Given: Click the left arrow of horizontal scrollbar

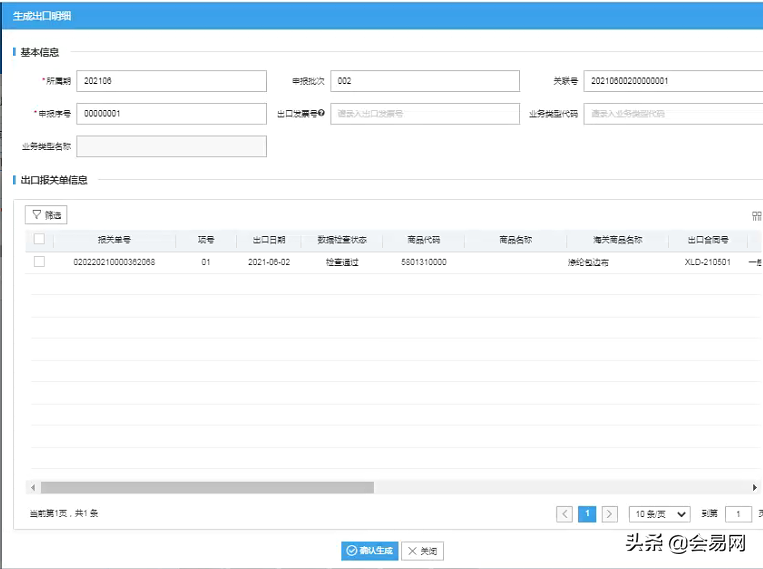Looking at the screenshot, I should [x=33, y=487].
